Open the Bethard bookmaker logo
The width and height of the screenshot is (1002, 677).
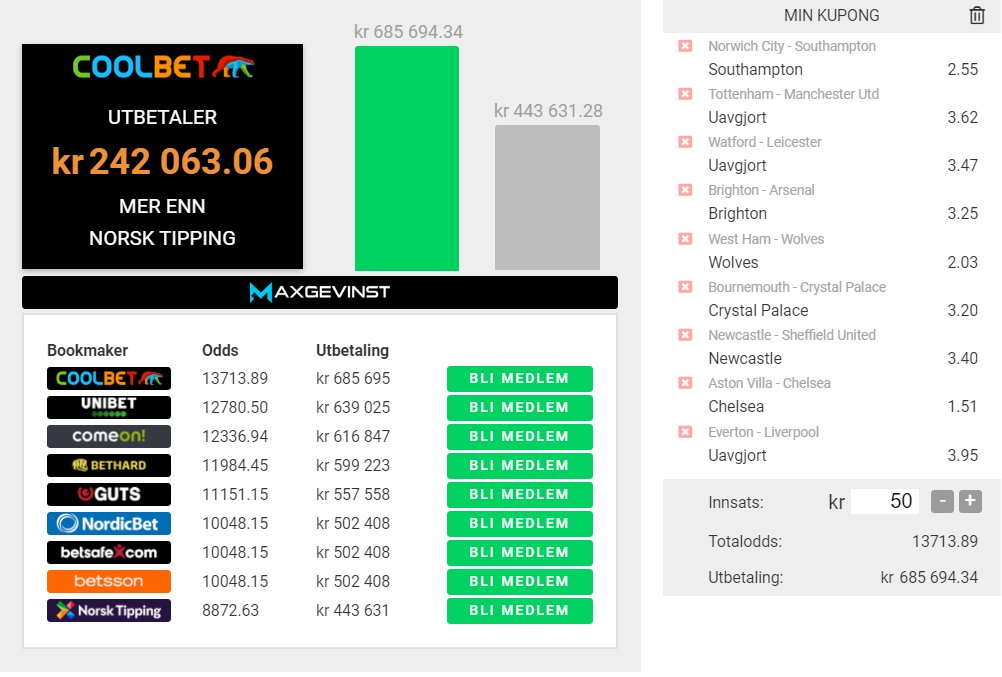coord(109,465)
